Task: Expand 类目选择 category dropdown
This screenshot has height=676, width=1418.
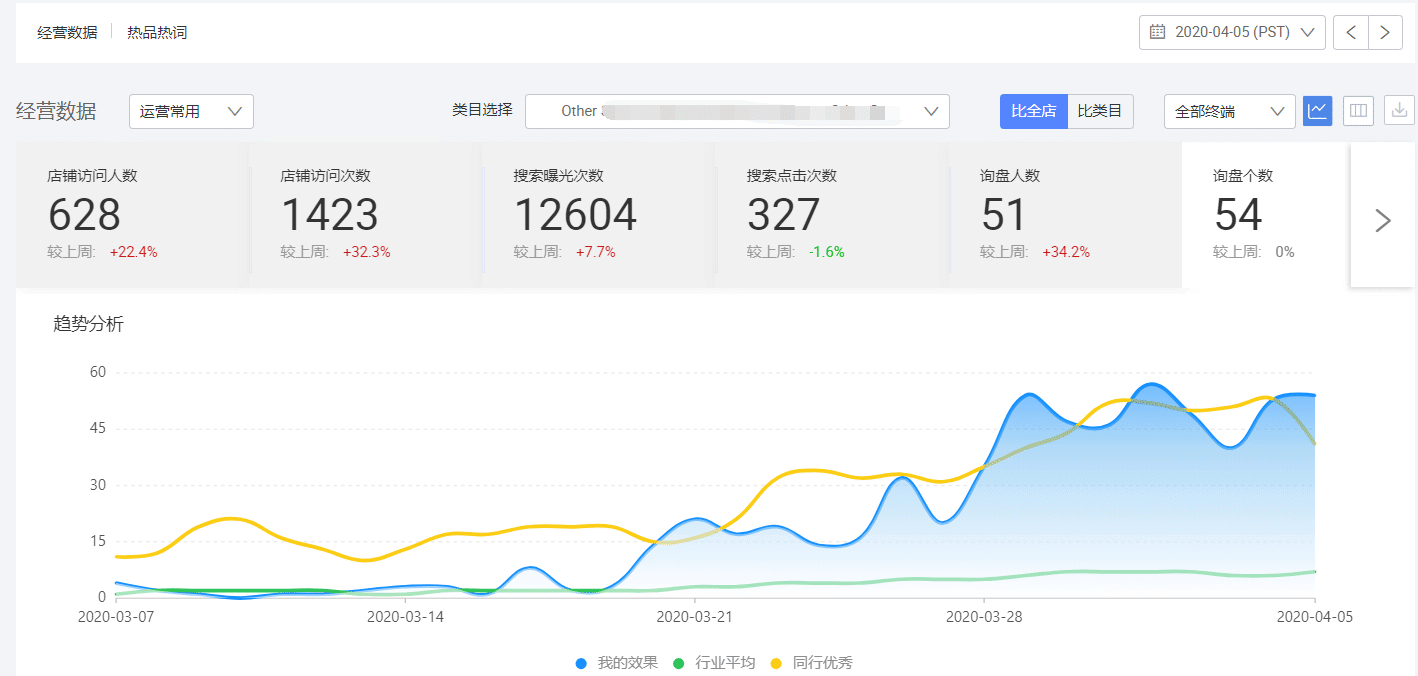Action: (737, 111)
